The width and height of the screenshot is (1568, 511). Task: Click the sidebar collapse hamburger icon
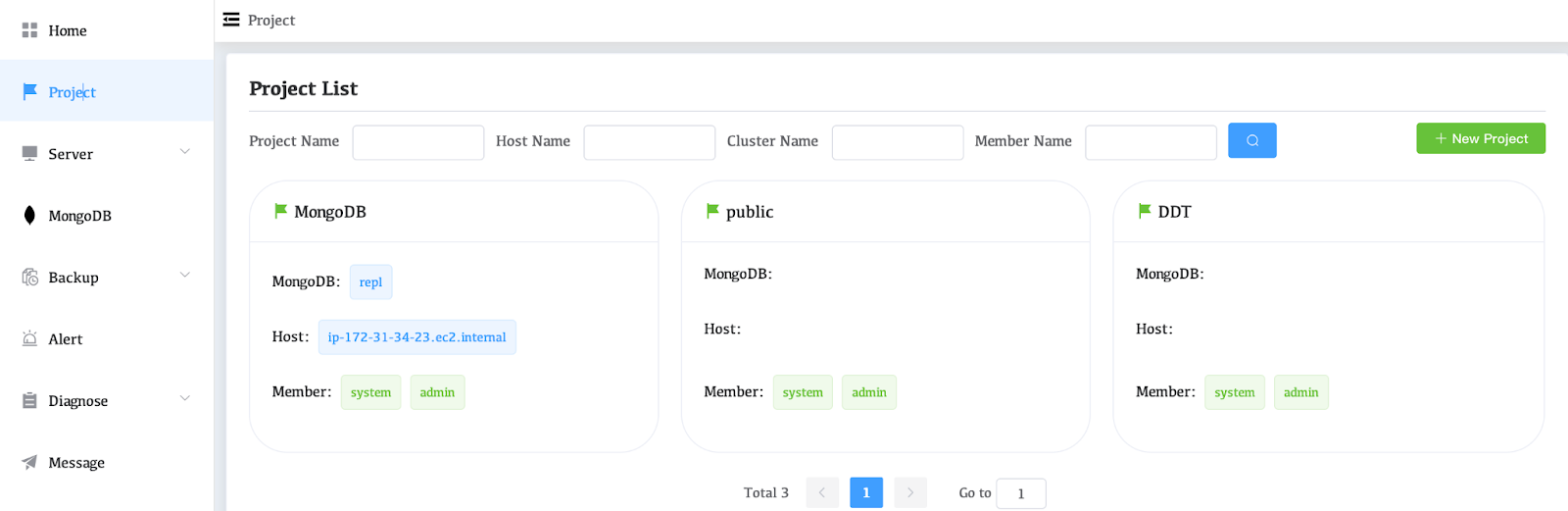(231, 20)
